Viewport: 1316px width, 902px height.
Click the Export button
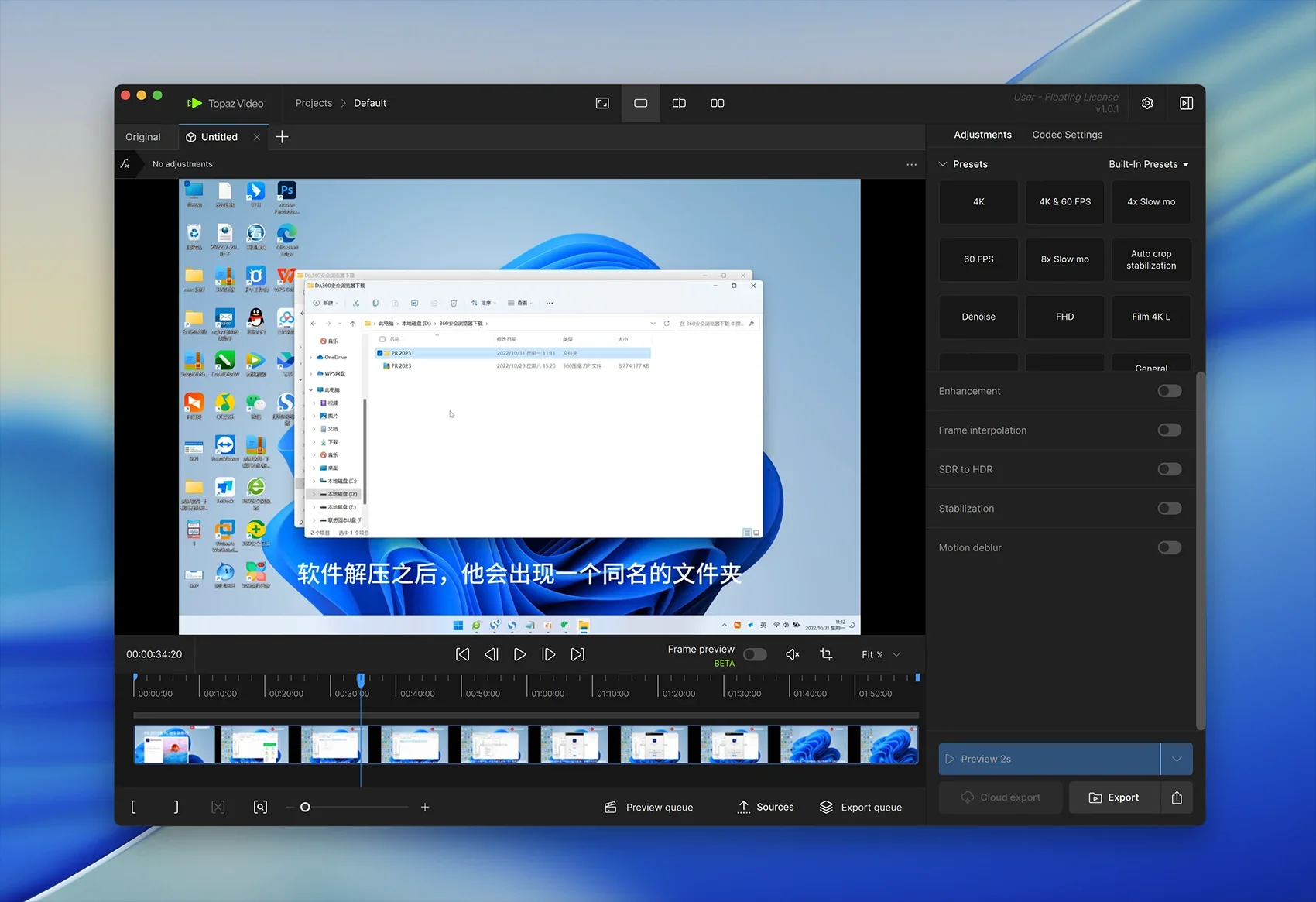1114,797
